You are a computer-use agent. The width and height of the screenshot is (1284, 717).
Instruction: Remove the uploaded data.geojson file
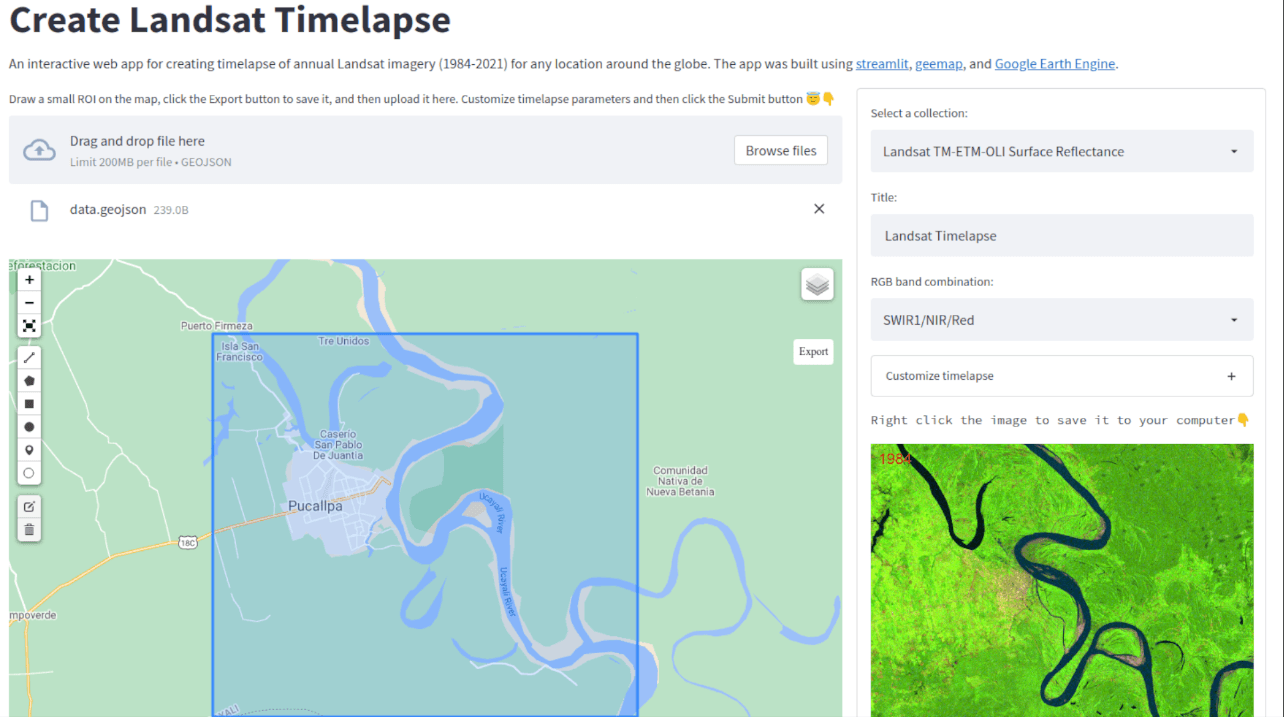819,208
